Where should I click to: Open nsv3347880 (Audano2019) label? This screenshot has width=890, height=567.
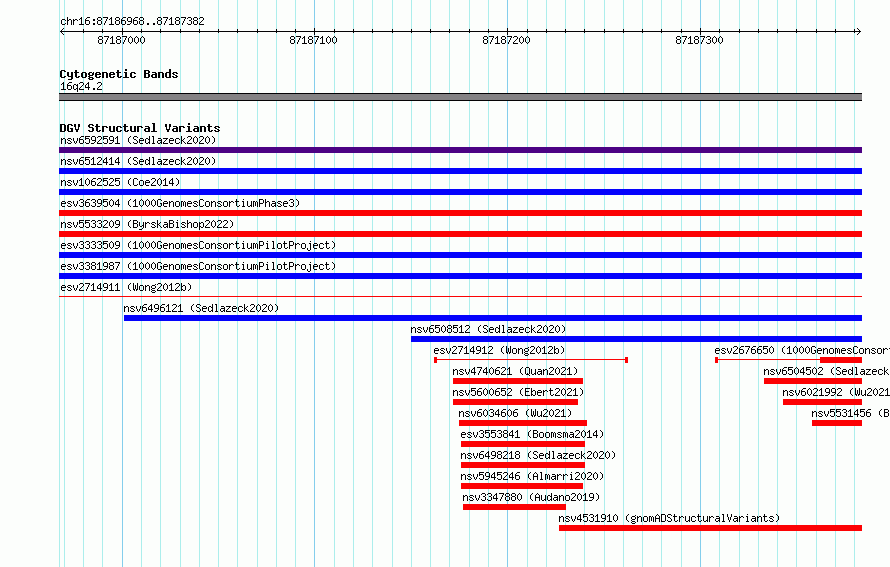(x=531, y=497)
